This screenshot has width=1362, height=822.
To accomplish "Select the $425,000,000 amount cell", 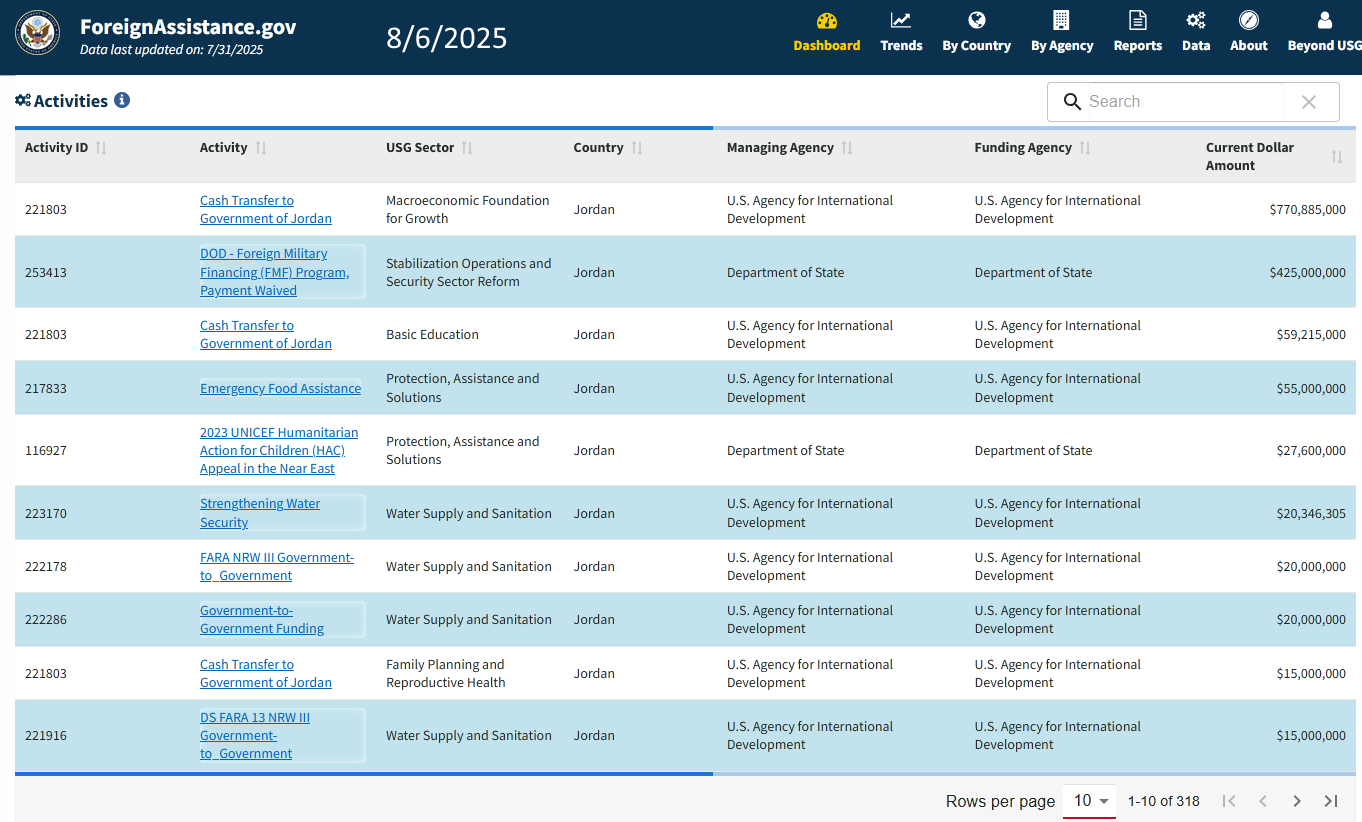I will click(x=1307, y=272).
